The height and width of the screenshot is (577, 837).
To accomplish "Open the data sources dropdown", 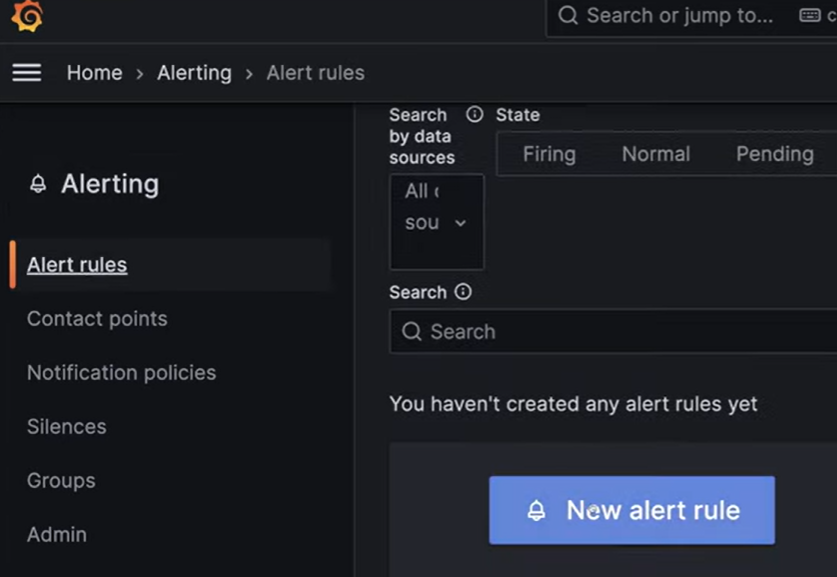I will click(x=437, y=222).
